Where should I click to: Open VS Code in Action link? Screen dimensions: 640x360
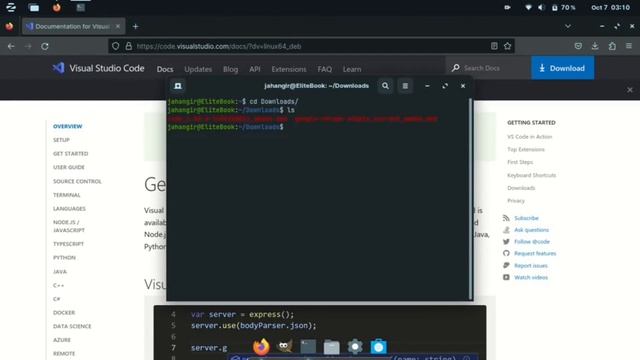coord(529,136)
